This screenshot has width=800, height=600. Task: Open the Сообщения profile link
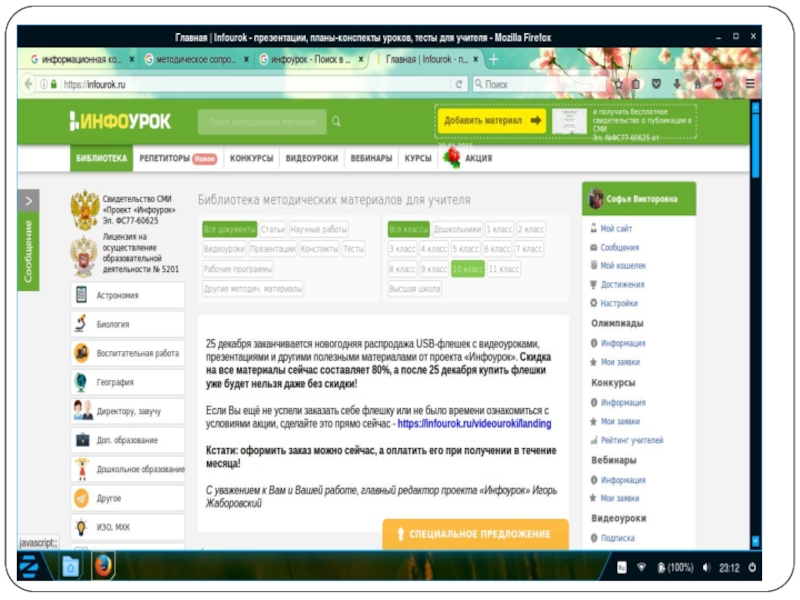point(619,247)
